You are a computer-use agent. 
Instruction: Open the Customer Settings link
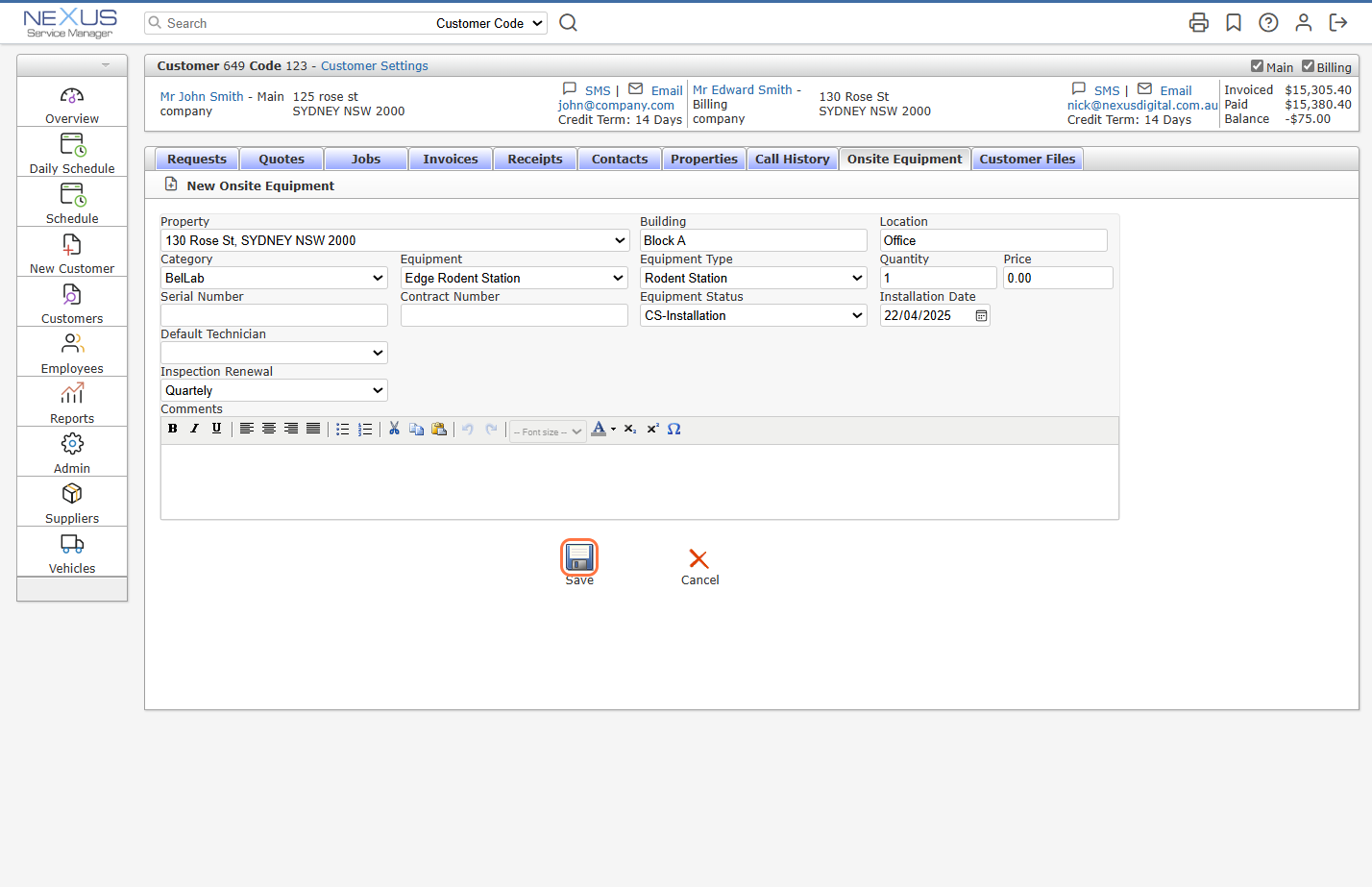tap(375, 66)
